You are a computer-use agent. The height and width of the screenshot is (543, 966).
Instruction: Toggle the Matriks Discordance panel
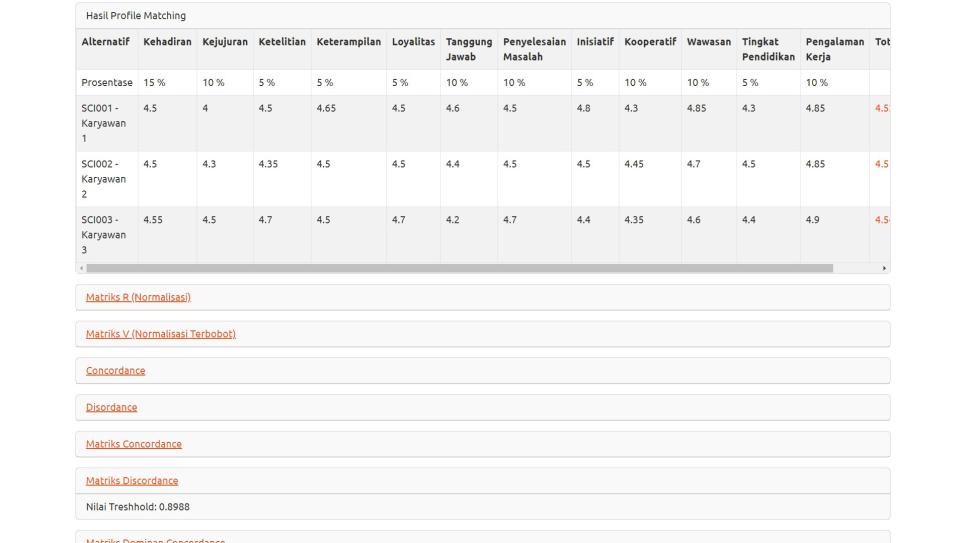132,481
